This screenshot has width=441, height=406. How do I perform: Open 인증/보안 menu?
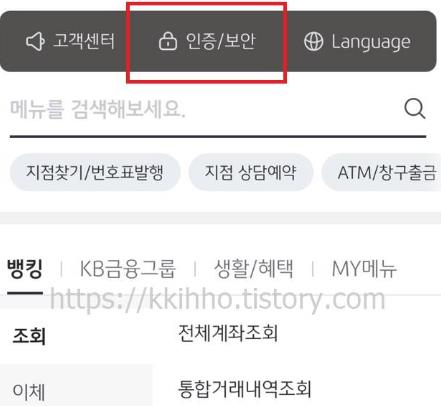[207, 41]
